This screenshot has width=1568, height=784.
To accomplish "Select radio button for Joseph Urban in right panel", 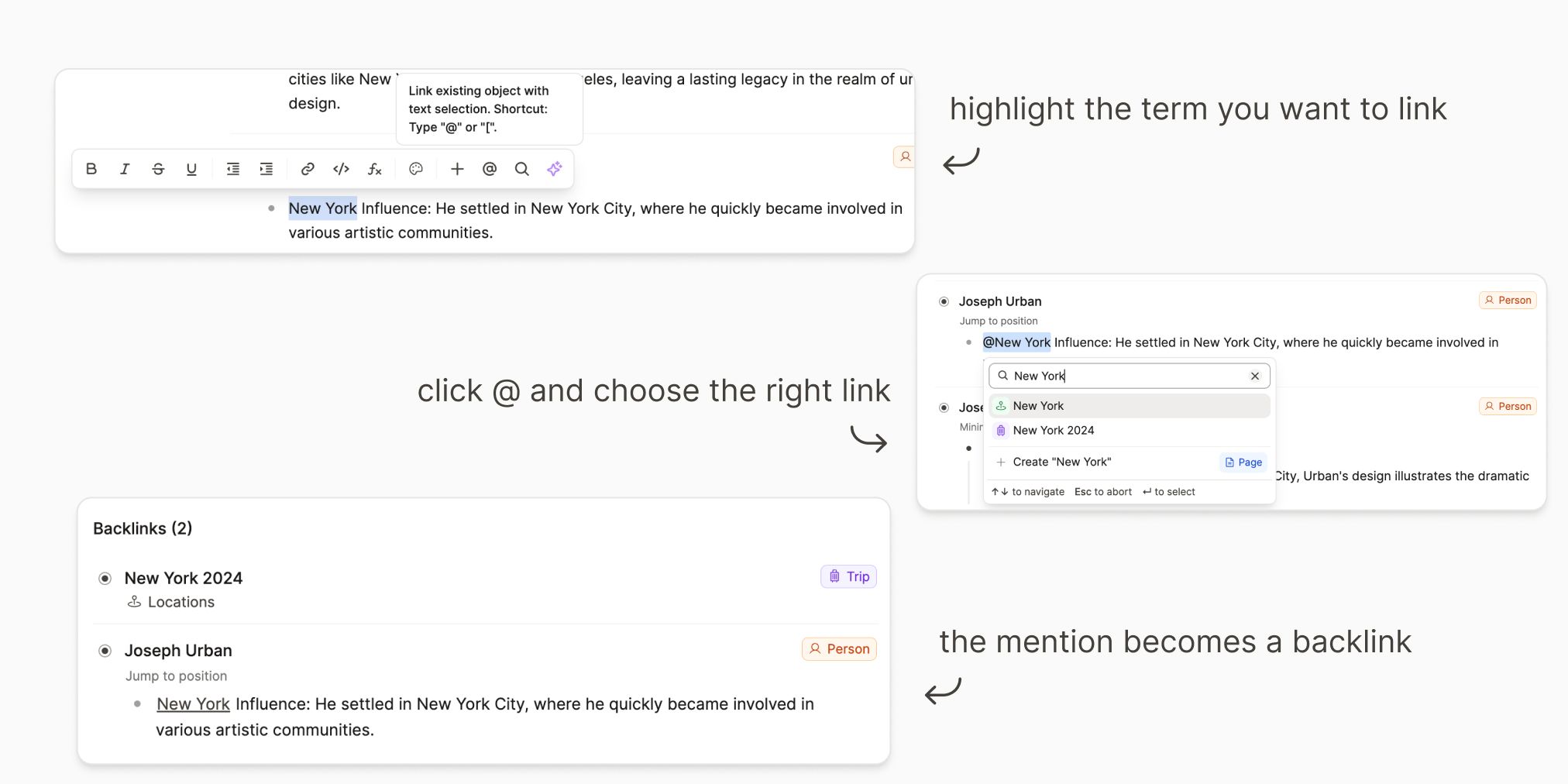I will point(944,301).
